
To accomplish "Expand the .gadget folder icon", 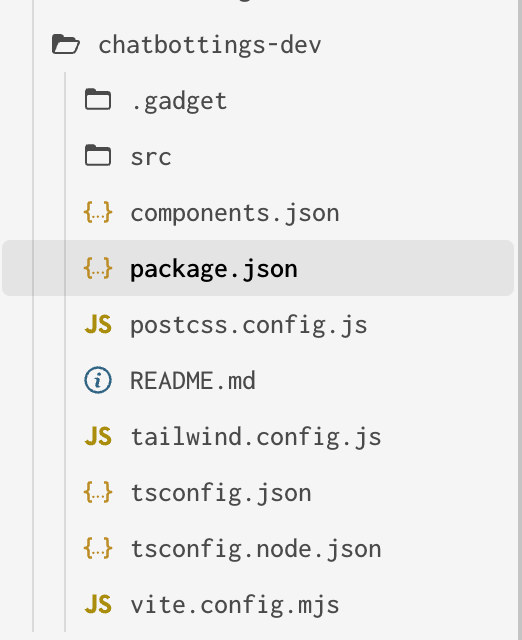I will click(x=98, y=99).
